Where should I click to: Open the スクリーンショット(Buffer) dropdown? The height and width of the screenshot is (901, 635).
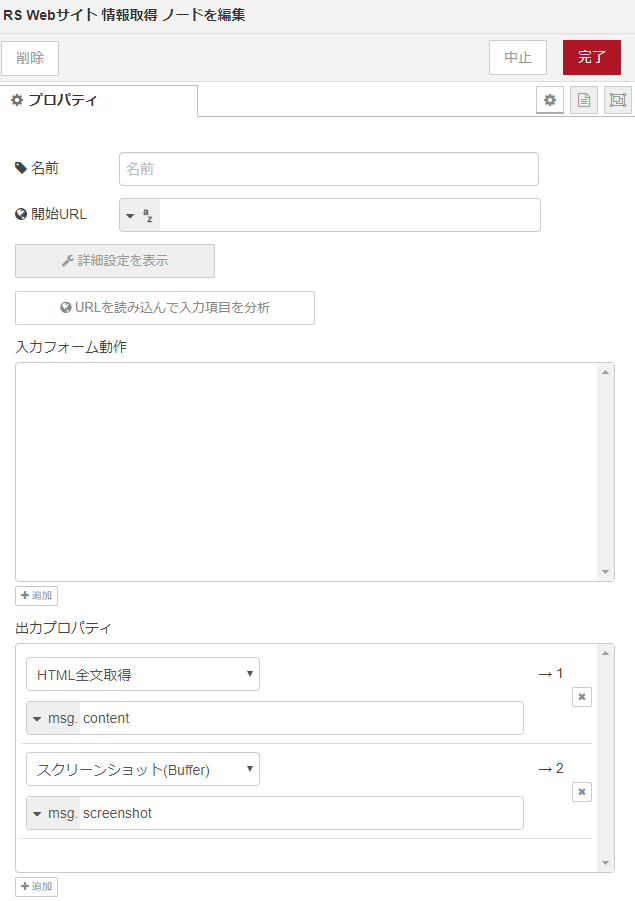143,769
